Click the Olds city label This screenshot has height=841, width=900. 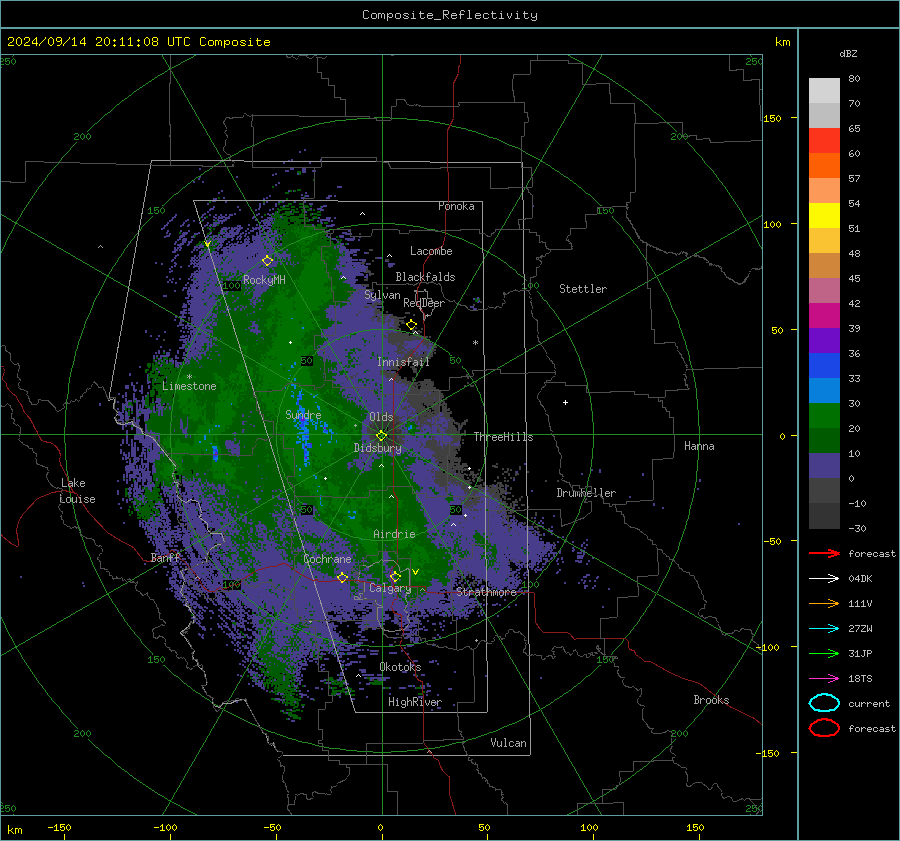point(381,417)
